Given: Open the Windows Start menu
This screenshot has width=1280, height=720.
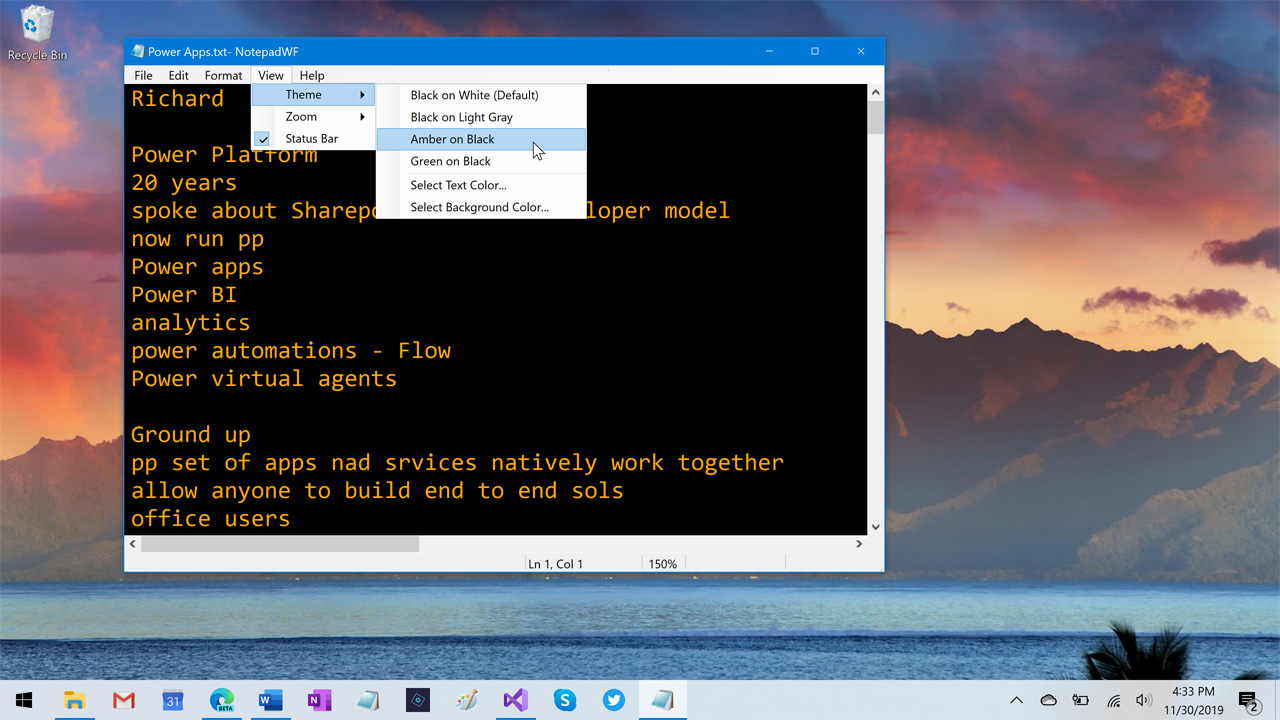Looking at the screenshot, I should click(x=24, y=700).
